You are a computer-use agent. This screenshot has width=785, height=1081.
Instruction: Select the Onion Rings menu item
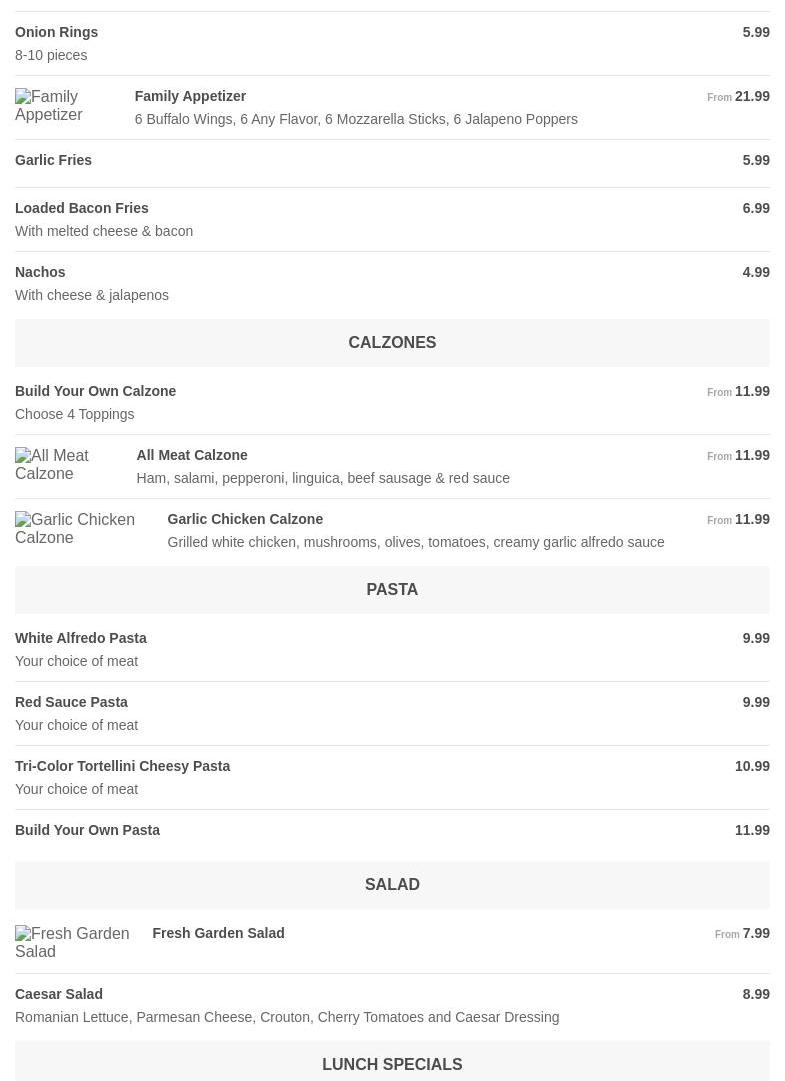point(392,43)
